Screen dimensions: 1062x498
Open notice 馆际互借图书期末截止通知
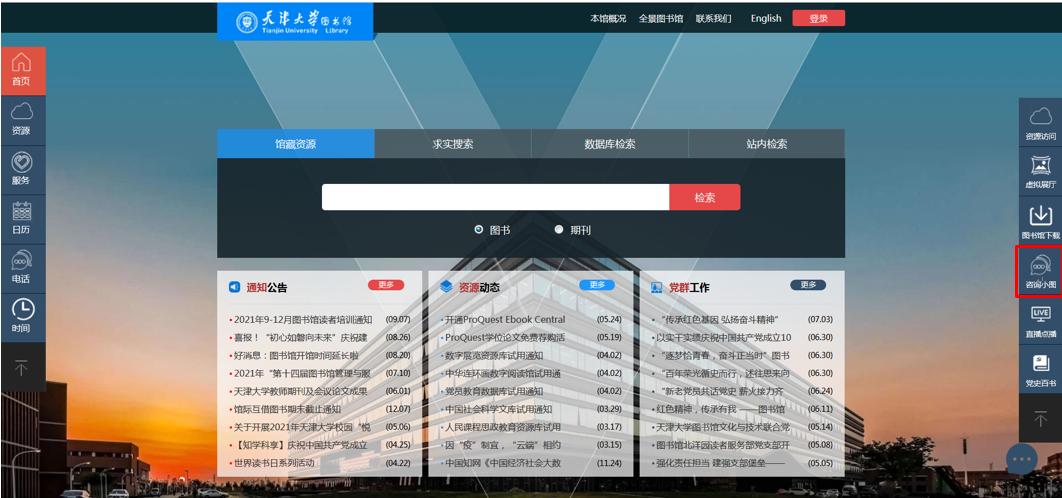pos(287,409)
